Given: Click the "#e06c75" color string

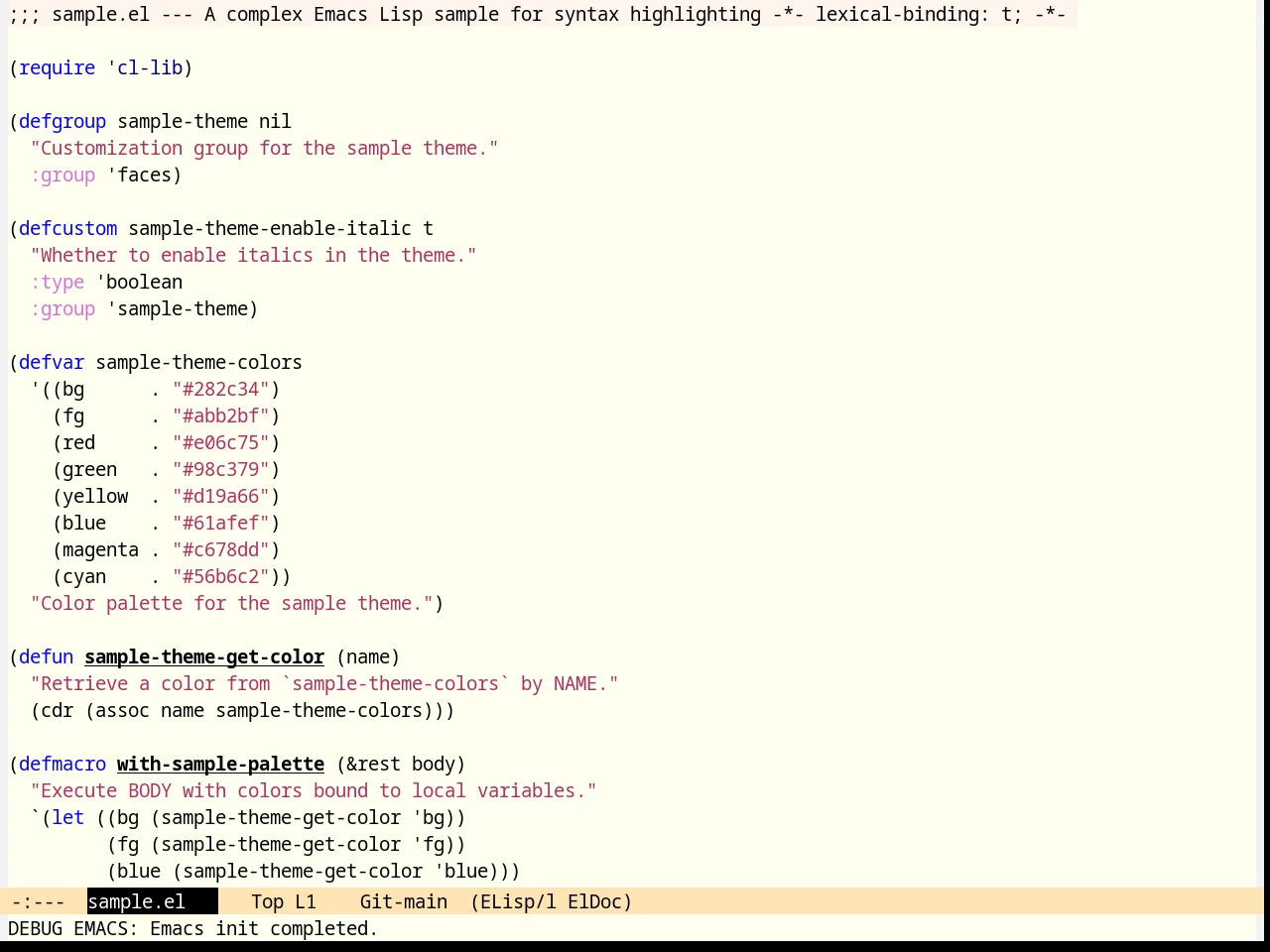Looking at the screenshot, I should tap(221, 442).
